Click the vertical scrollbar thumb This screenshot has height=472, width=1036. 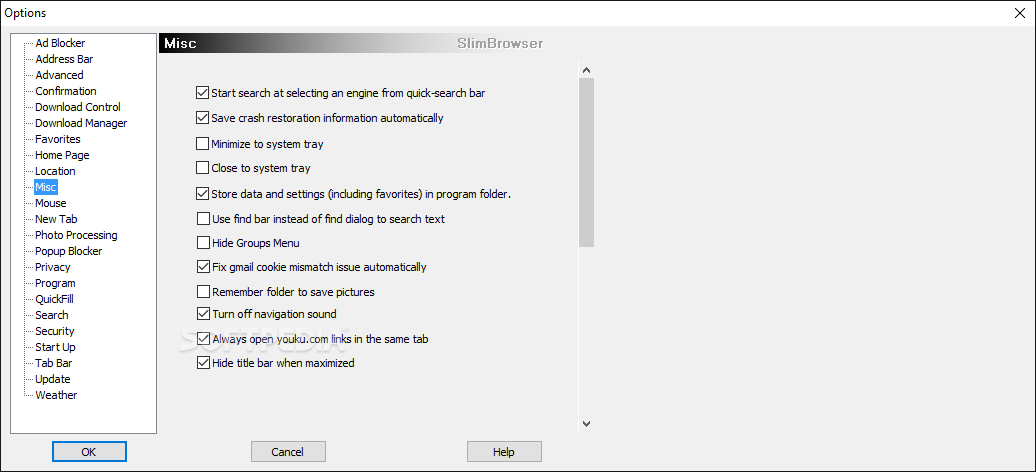tap(587, 163)
